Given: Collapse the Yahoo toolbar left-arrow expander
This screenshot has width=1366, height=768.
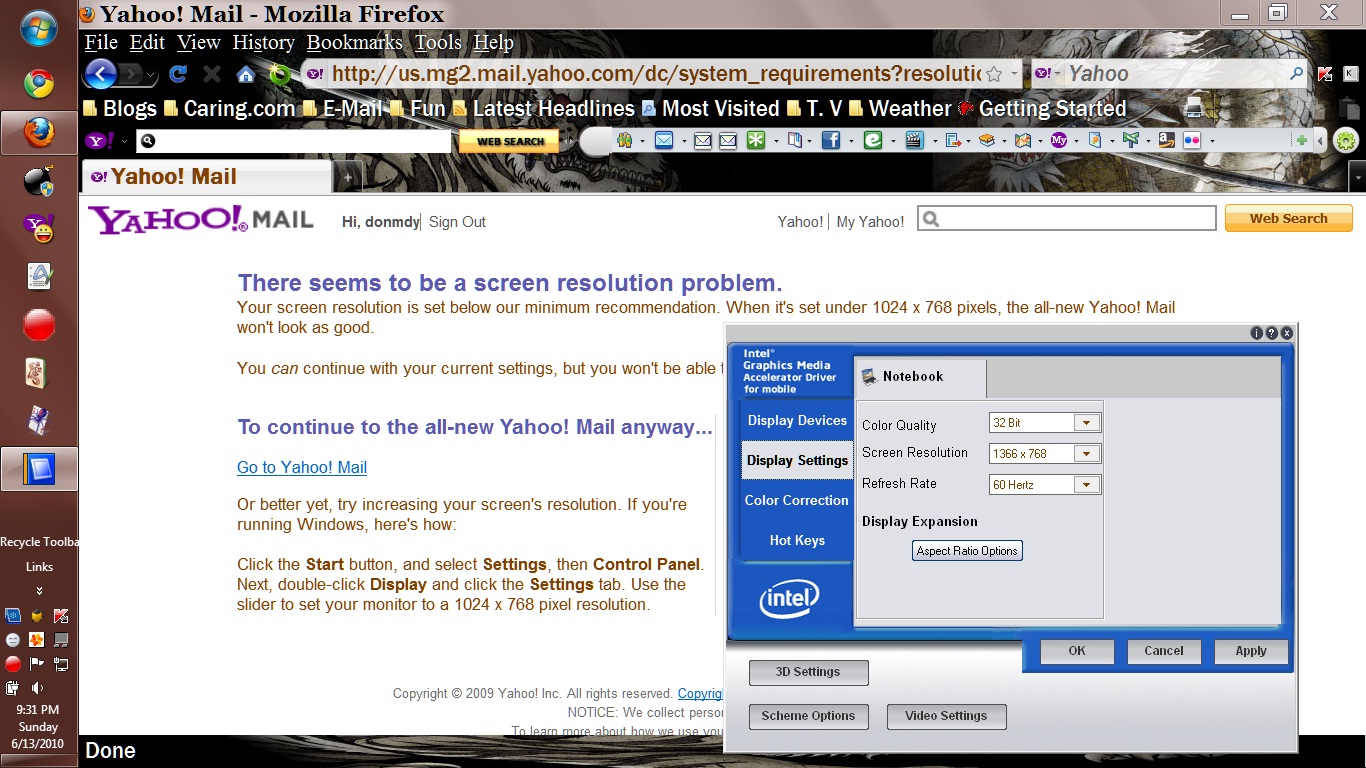Looking at the screenshot, I should point(1321,141).
